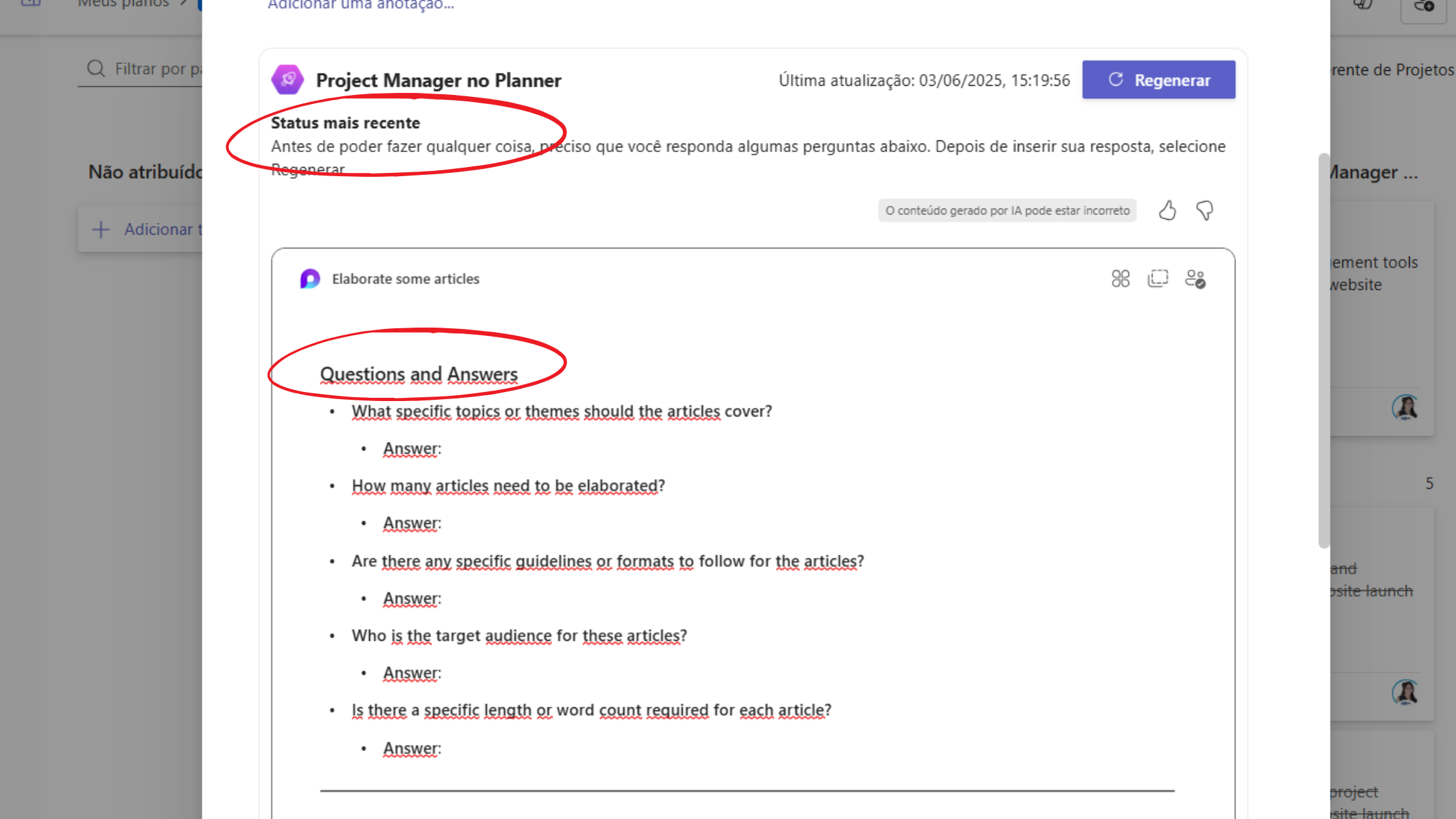Give thumbs down on AI status
1456x819 pixels.
[1204, 211]
